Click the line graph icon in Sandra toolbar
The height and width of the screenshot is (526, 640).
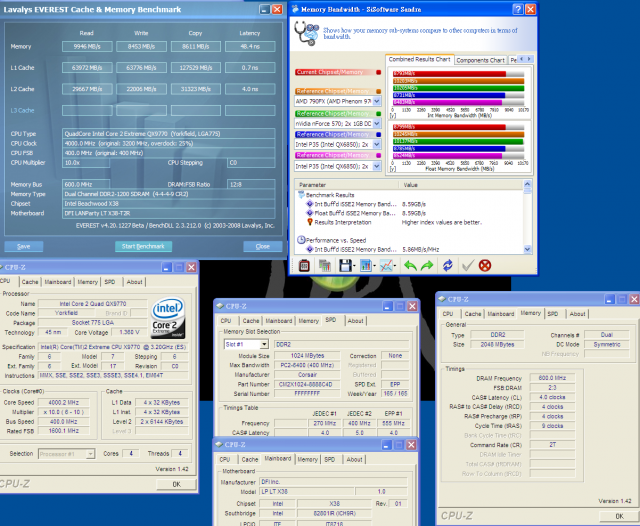click(386, 266)
